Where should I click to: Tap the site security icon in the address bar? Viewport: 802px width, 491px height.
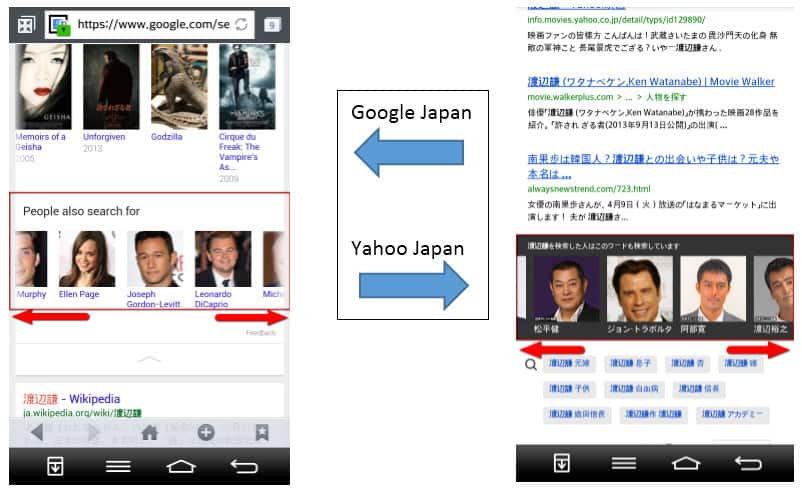click(x=59, y=25)
